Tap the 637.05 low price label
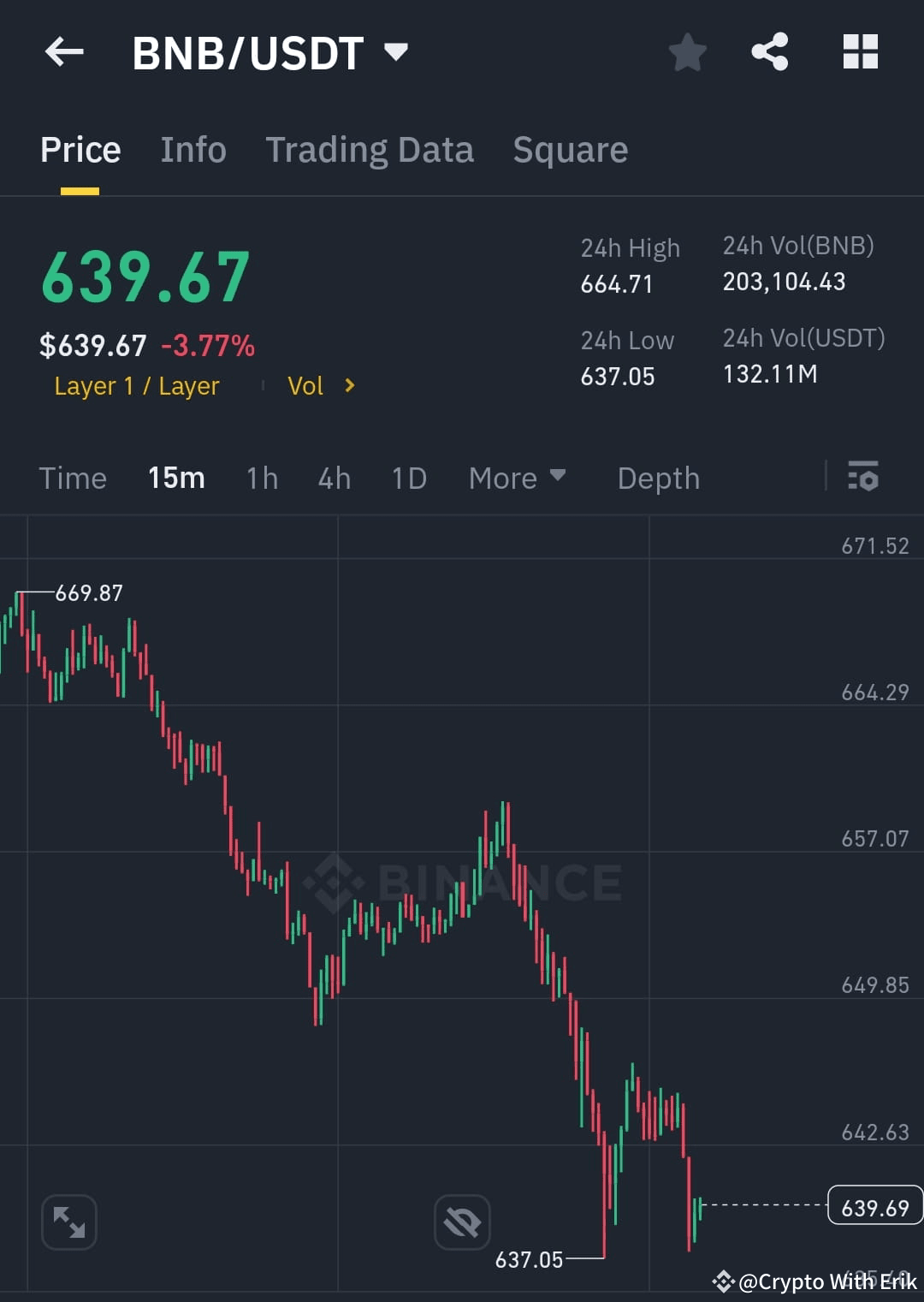The image size is (924, 1302). pyautogui.click(x=529, y=1259)
